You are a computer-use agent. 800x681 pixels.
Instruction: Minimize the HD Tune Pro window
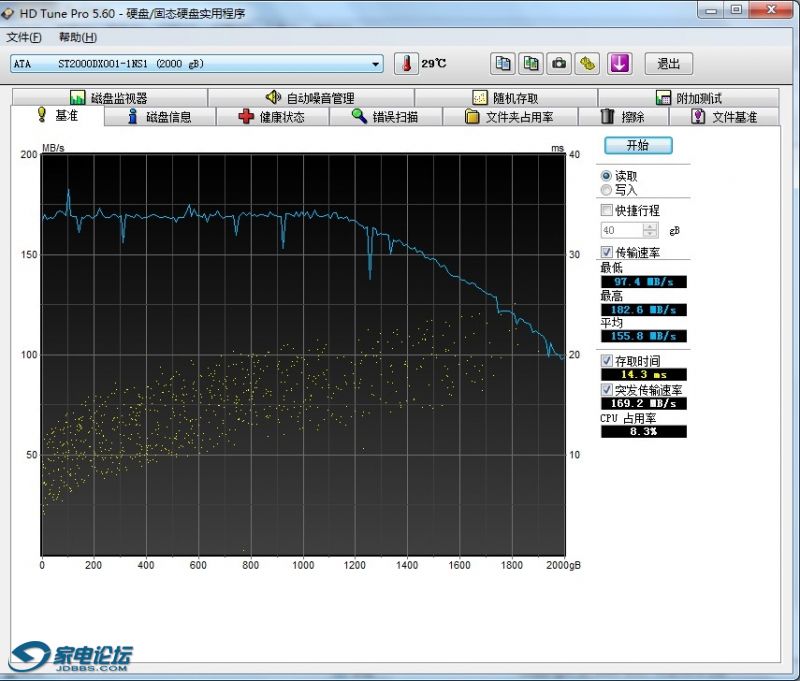pos(711,10)
